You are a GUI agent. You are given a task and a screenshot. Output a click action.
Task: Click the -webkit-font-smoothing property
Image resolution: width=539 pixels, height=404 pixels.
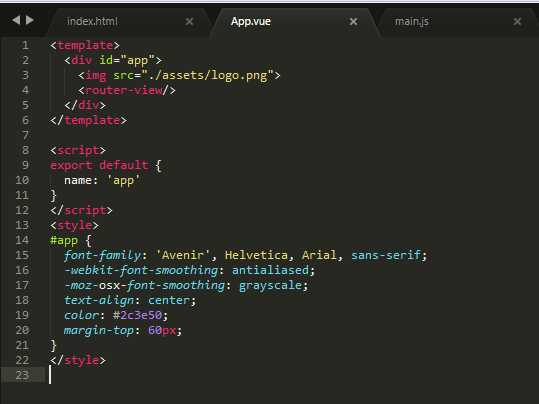141,270
